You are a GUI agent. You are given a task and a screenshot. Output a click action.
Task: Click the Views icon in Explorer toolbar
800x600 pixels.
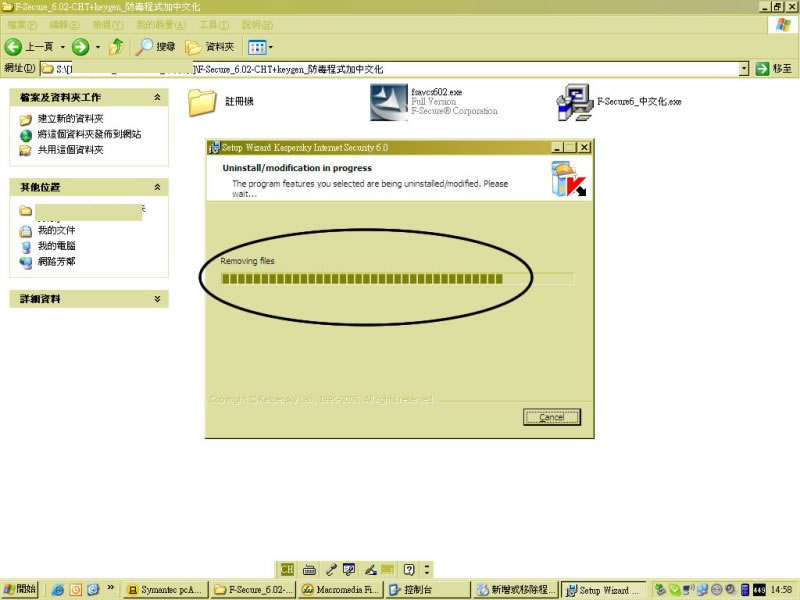pos(257,47)
